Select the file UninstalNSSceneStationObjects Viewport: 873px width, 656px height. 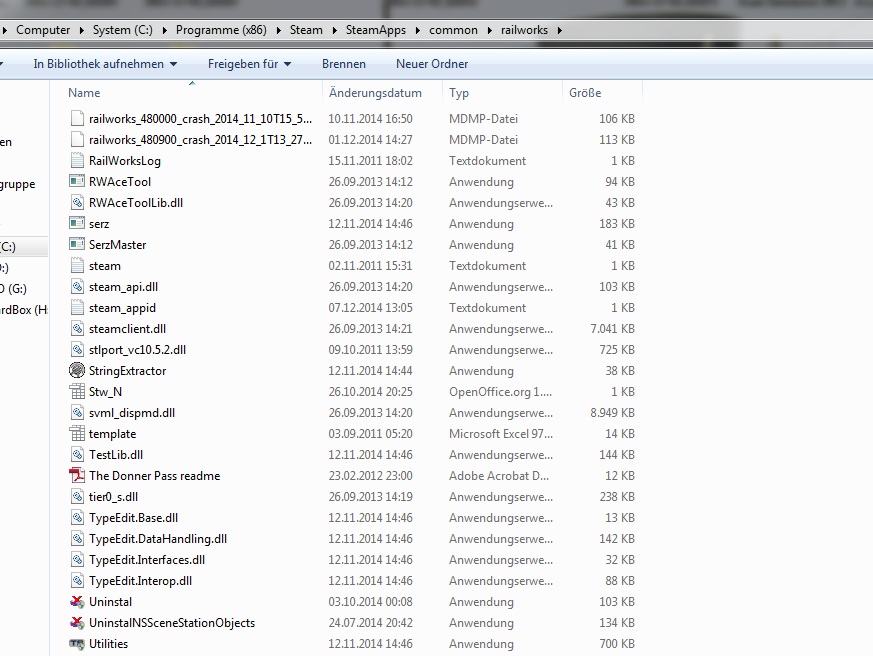click(172, 623)
